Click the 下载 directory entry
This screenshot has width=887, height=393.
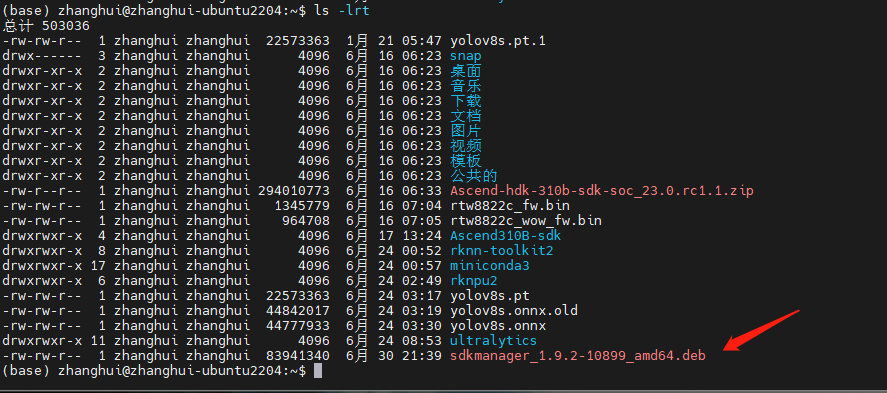(x=466, y=101)
